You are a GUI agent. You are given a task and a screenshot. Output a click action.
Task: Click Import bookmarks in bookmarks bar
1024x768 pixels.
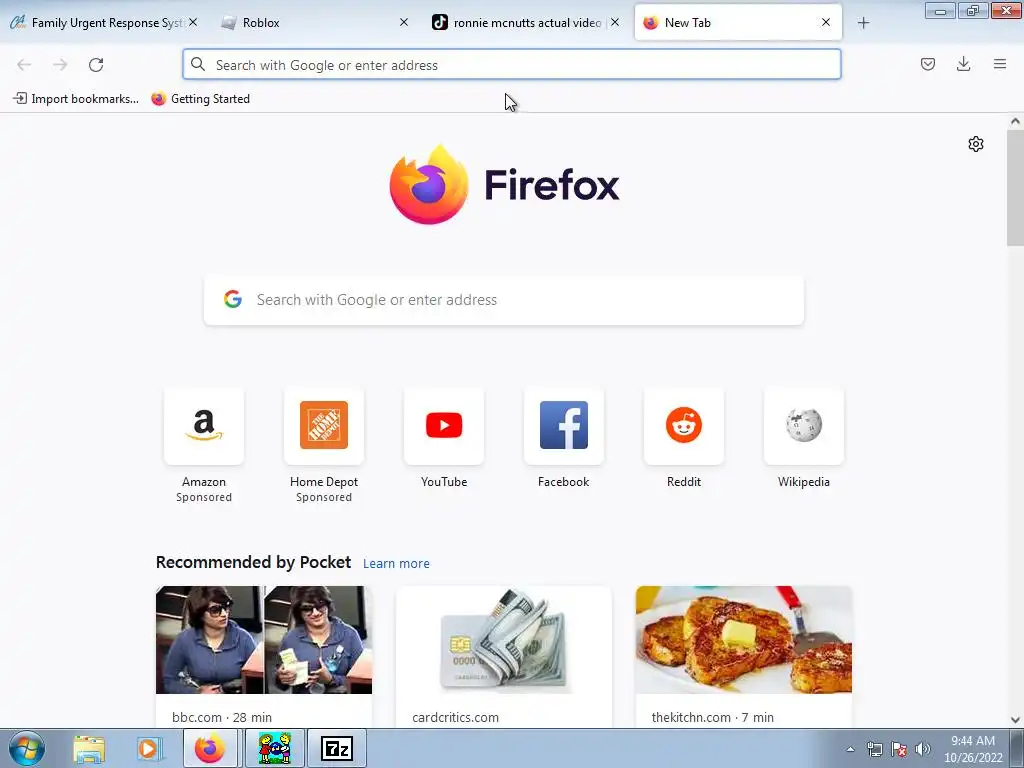coord(76,99)
